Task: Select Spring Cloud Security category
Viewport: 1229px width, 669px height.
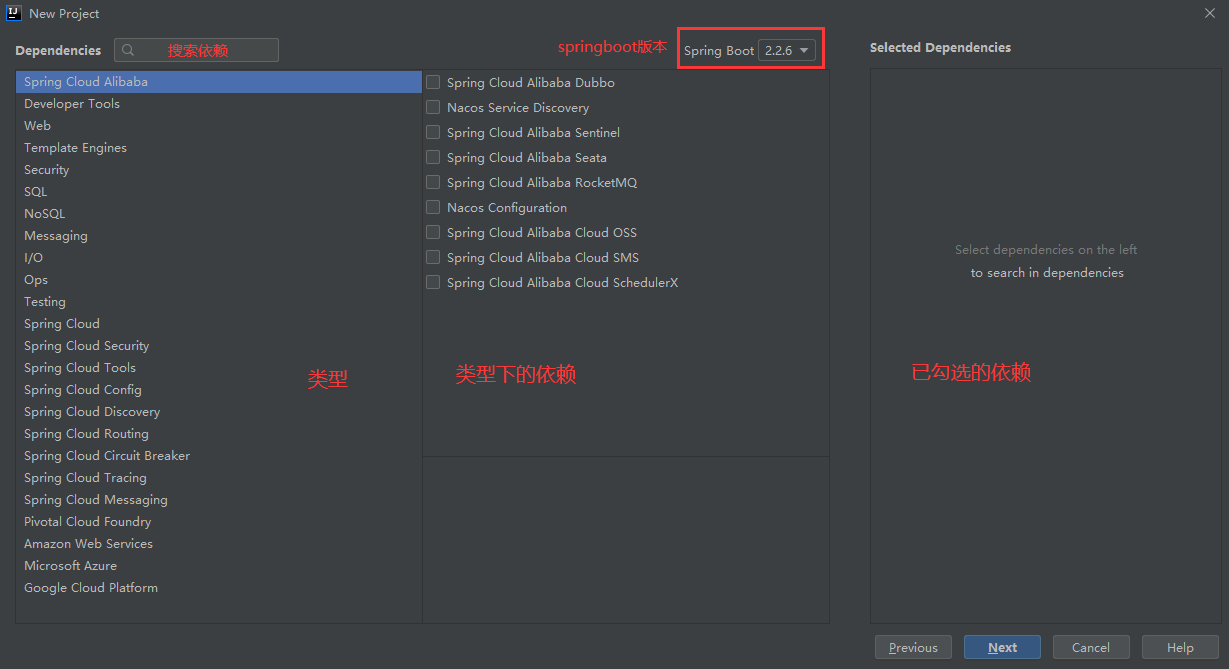Action: [x=219, y=346]
